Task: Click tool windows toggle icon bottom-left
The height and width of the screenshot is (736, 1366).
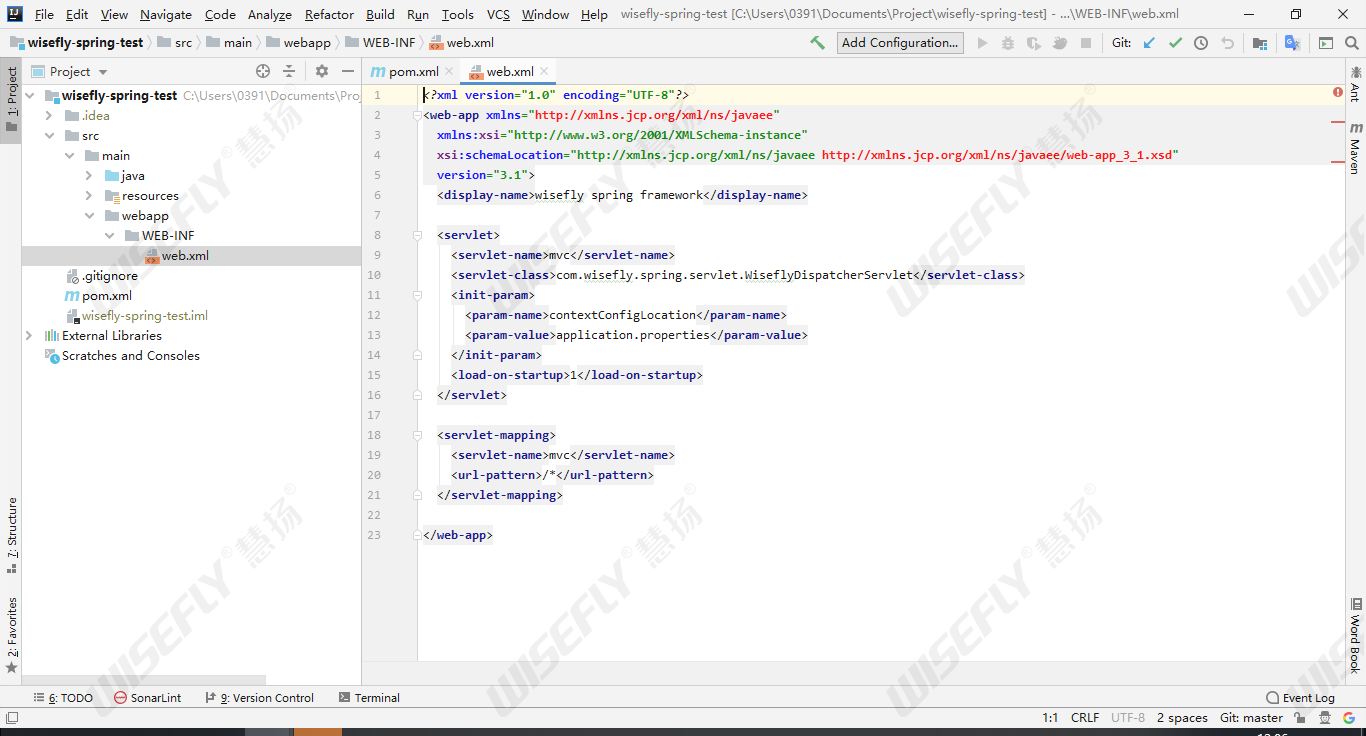Action: 12,718
